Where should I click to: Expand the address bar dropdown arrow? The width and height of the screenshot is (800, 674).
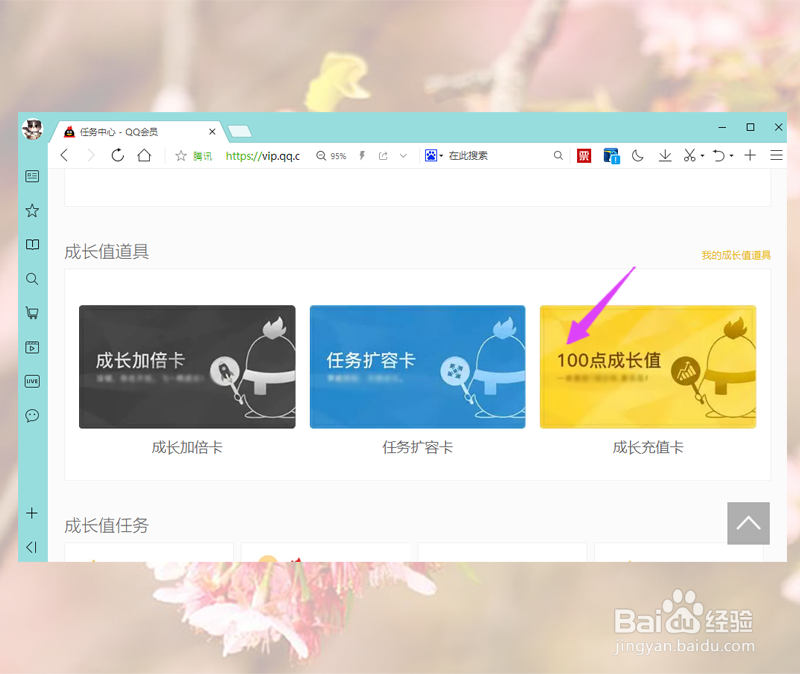(403, 156)
